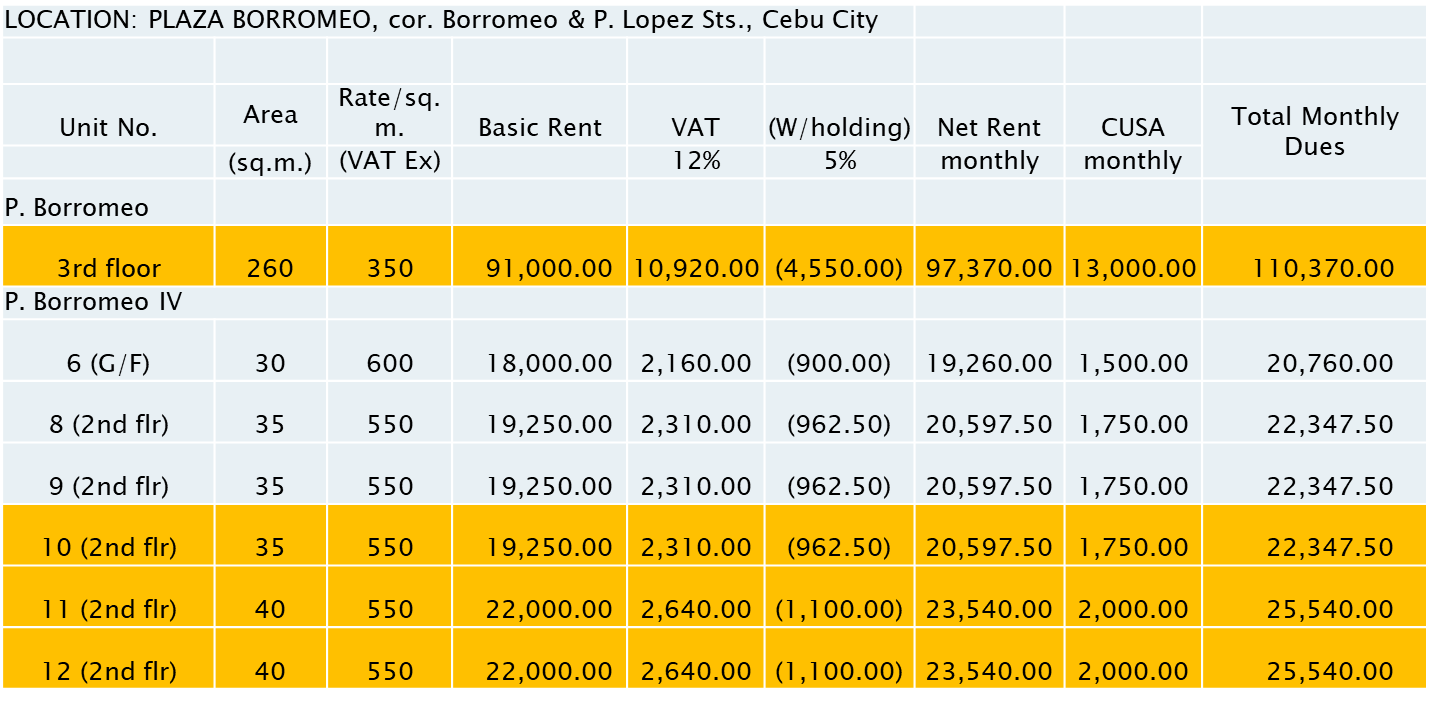Click the 'Net Rent' column header
The image size is (1430, 705).
988,128
